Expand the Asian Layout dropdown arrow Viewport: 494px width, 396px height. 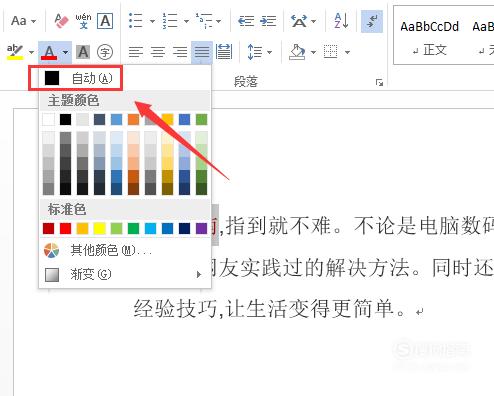click(313, 21)
